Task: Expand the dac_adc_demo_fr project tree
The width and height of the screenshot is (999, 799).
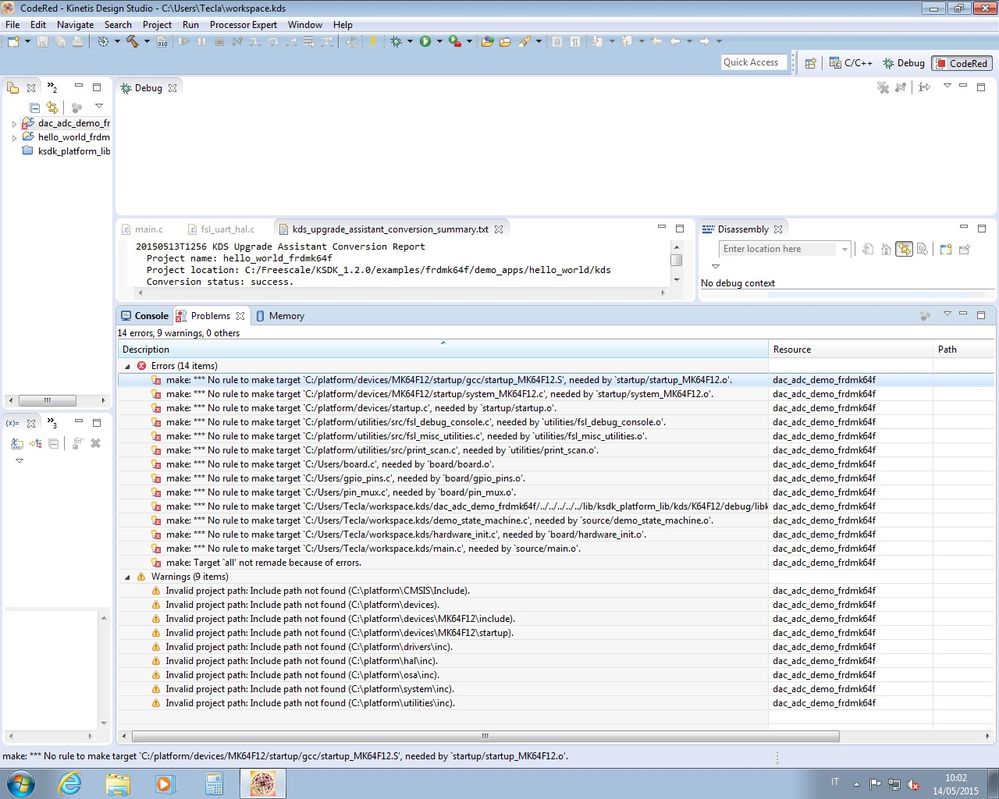Action: coord(14,124)
